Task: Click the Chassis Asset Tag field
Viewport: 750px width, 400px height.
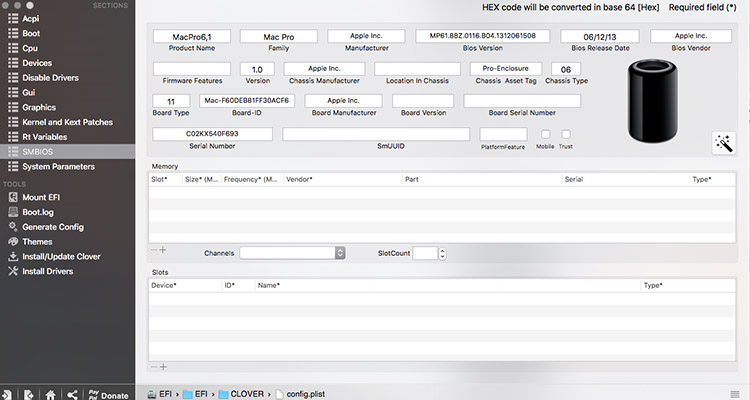Action: coord(506,69)
